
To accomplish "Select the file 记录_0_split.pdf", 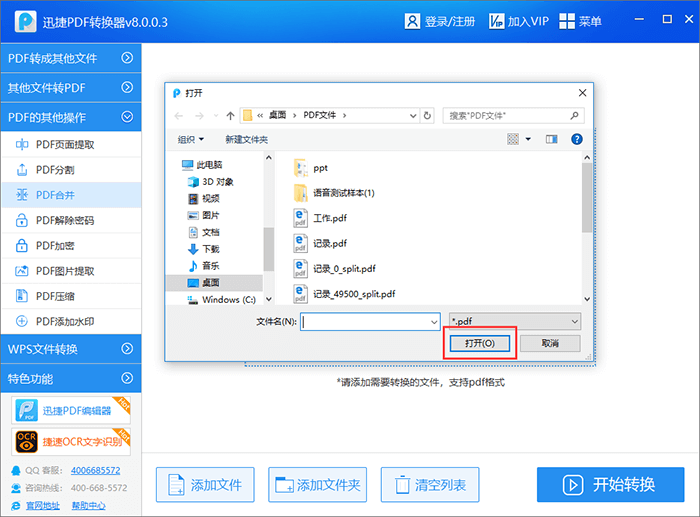I will click(334, 268).
